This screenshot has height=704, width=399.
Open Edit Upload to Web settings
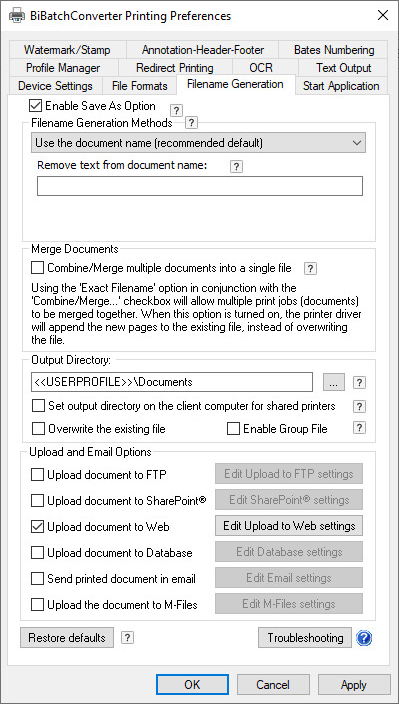coord(289,526)
